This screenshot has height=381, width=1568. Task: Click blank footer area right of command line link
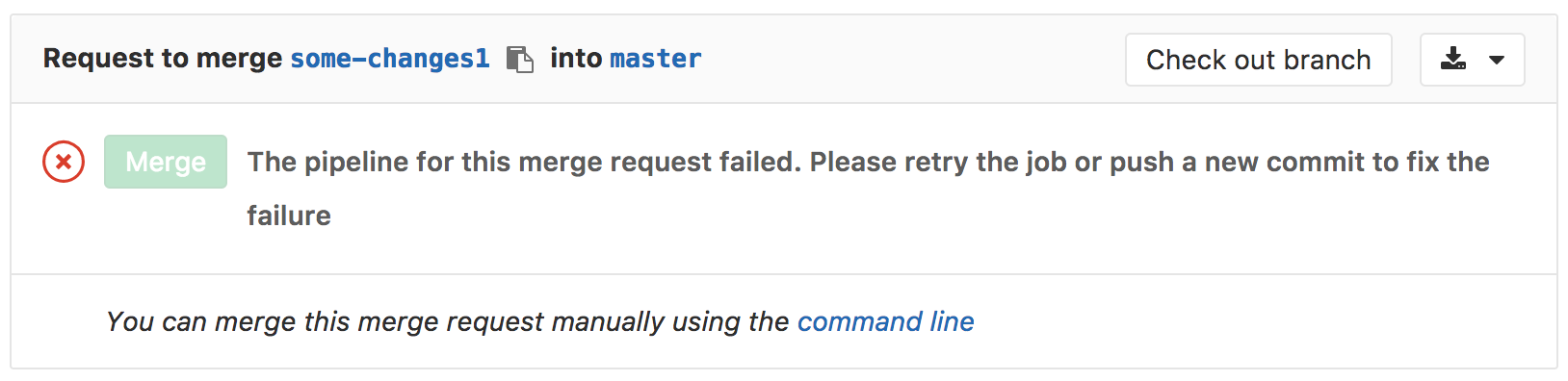1262,321
